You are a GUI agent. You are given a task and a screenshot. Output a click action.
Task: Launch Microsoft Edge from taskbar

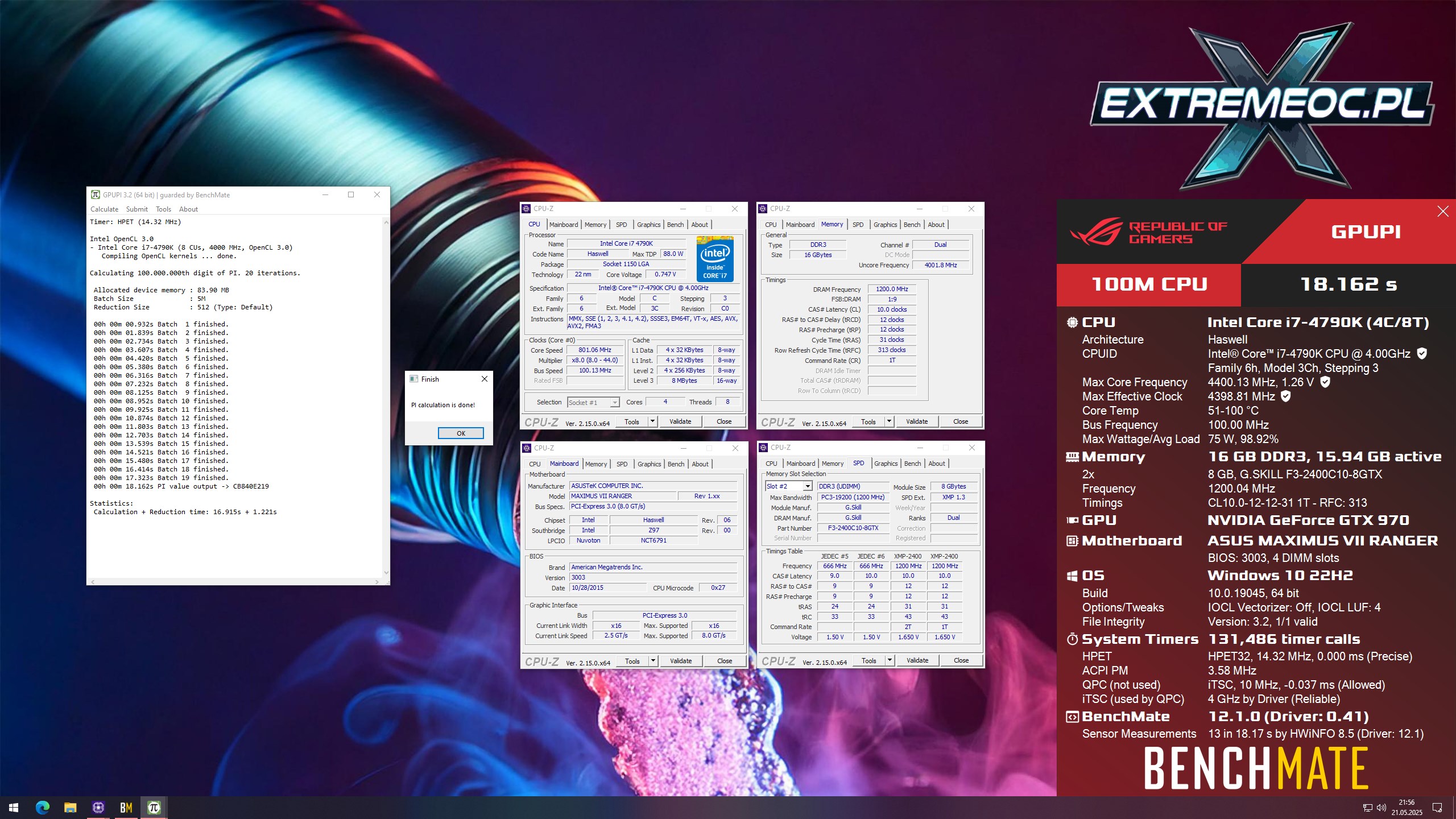point(42,808)
